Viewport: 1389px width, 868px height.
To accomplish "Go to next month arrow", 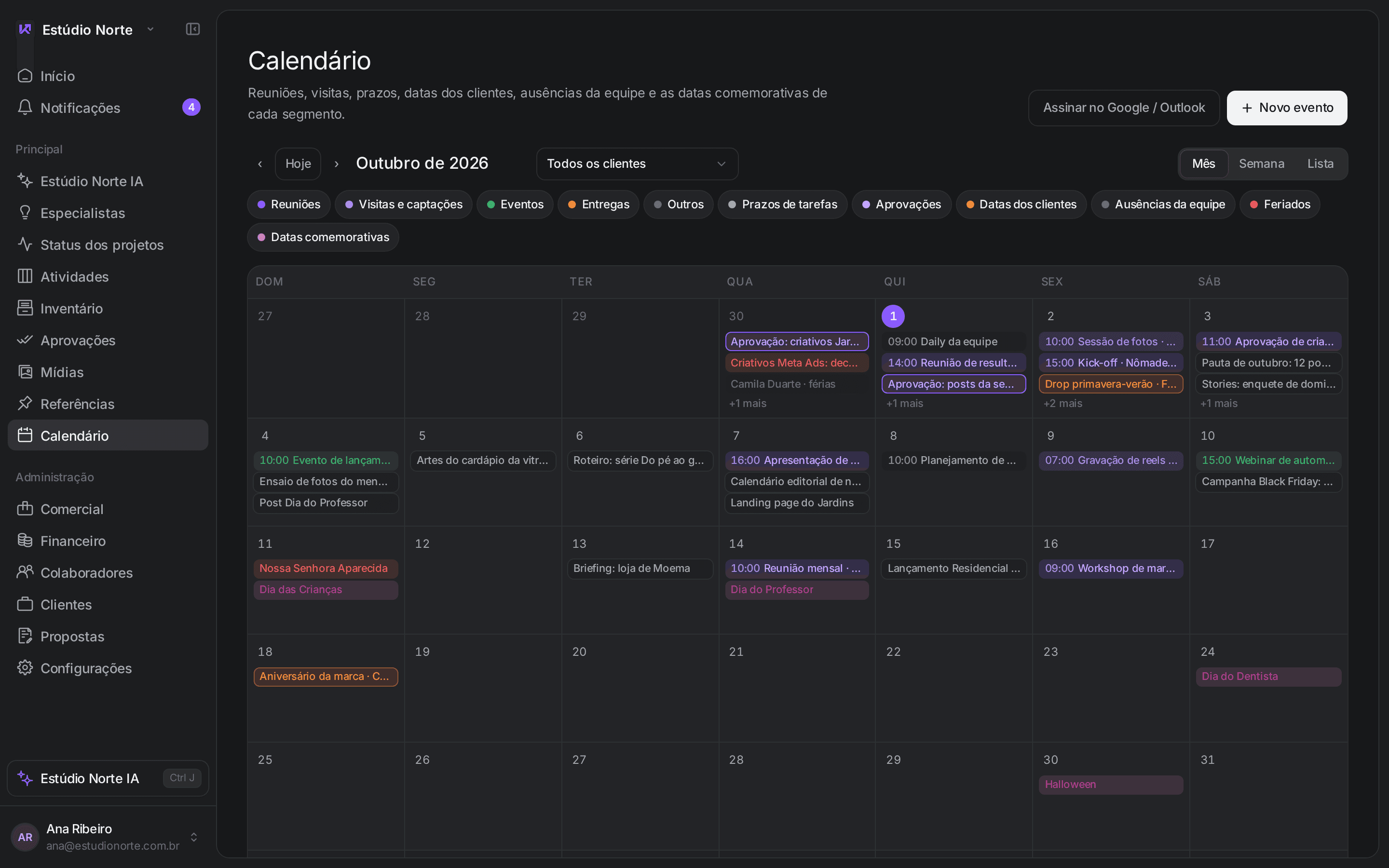I will click(x=336, y=164).
